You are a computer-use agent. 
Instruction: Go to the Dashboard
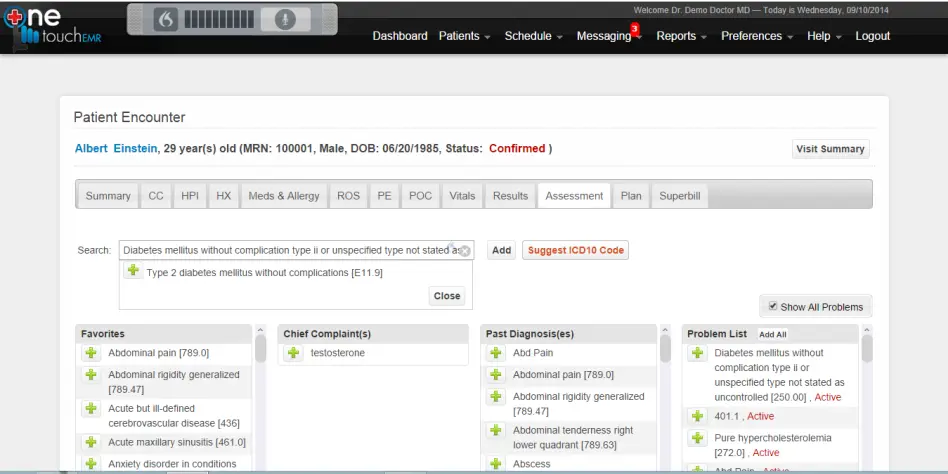[x=400, y=36]
